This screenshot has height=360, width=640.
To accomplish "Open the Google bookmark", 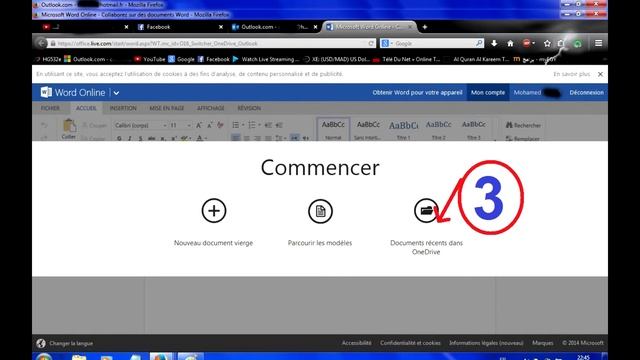I will tap(181, 59).
